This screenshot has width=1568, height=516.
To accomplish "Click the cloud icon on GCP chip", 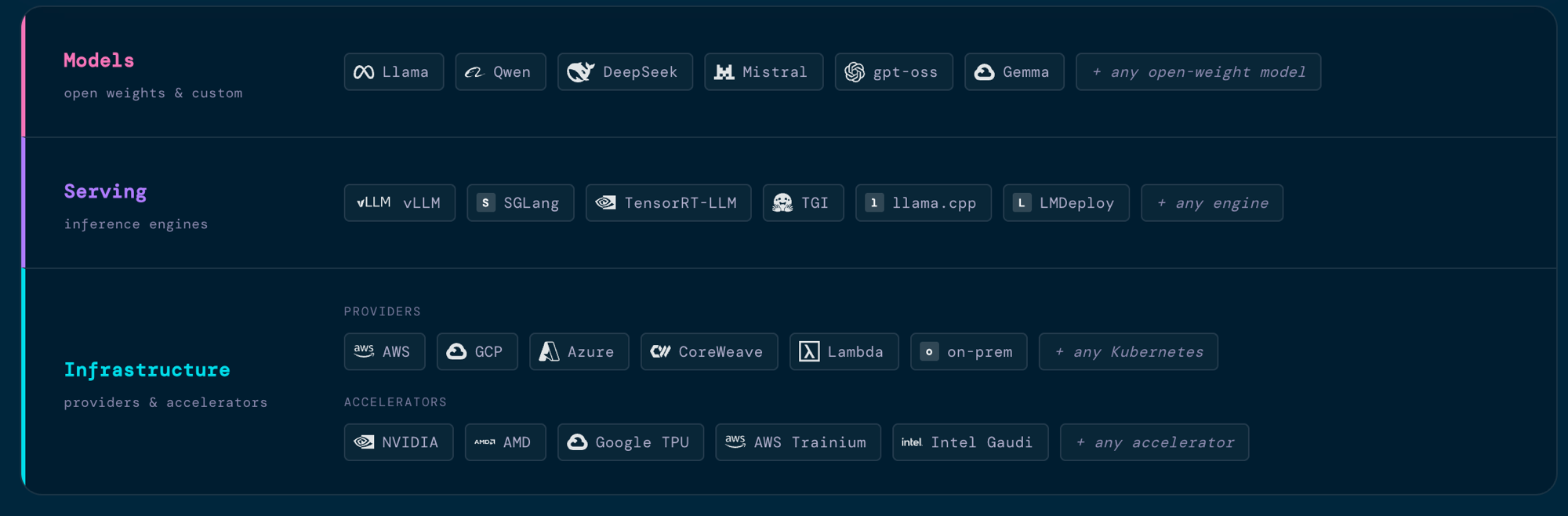I will point(456,351).
